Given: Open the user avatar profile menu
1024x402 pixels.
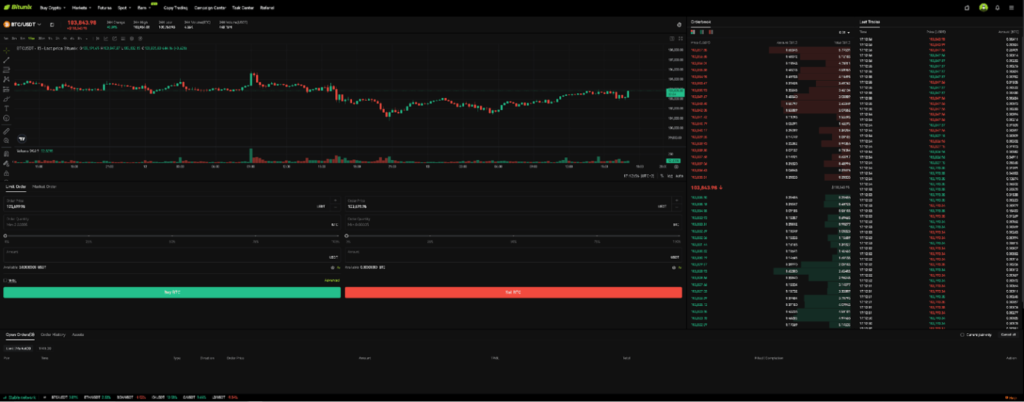Looking at the screenshot, I should pos(983,8).
